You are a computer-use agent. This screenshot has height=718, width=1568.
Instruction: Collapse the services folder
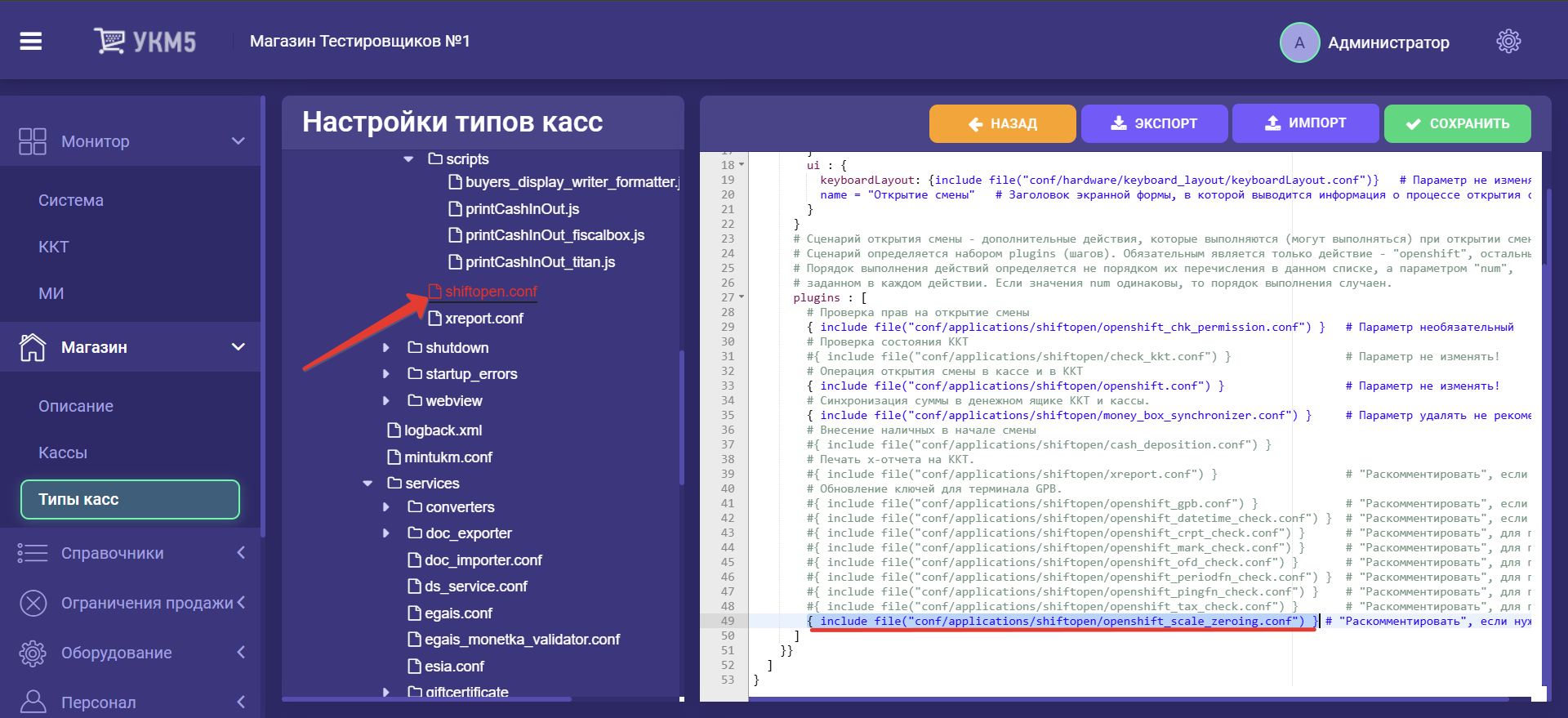tap(367, 484)
